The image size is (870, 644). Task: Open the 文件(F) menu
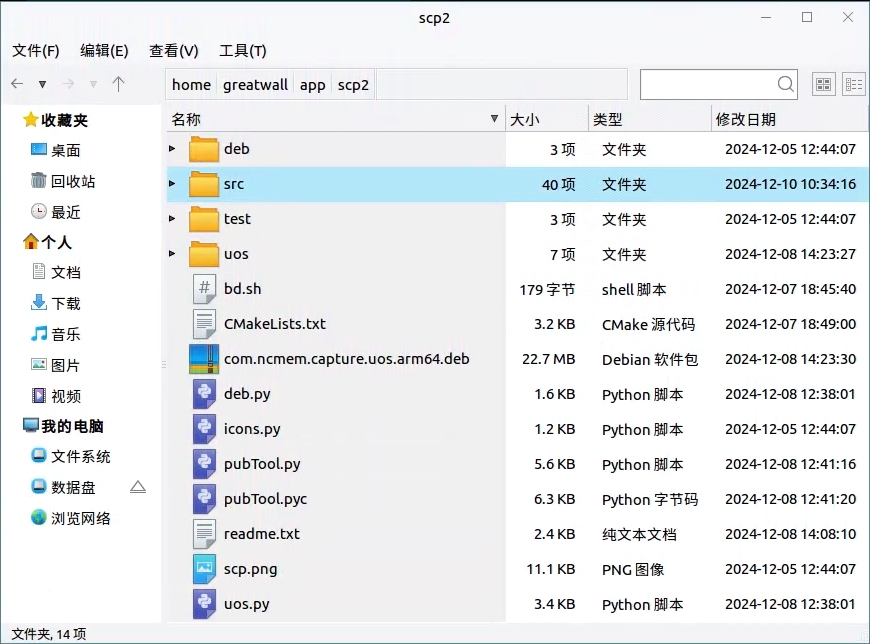35,51
